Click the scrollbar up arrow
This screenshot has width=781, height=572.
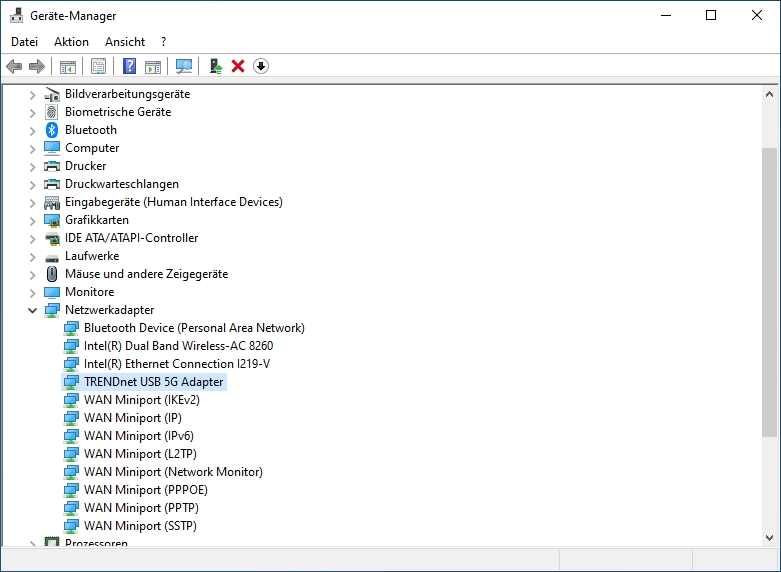(x=770, y=94)
